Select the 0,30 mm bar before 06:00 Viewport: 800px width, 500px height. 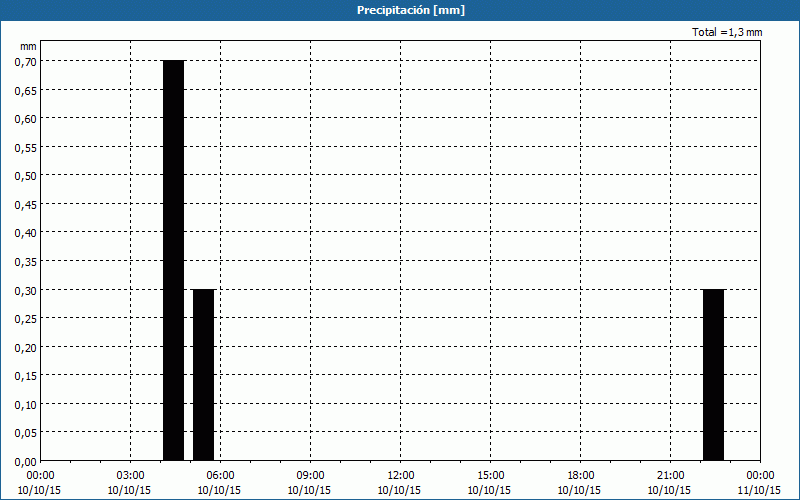[x=203, y=375]
